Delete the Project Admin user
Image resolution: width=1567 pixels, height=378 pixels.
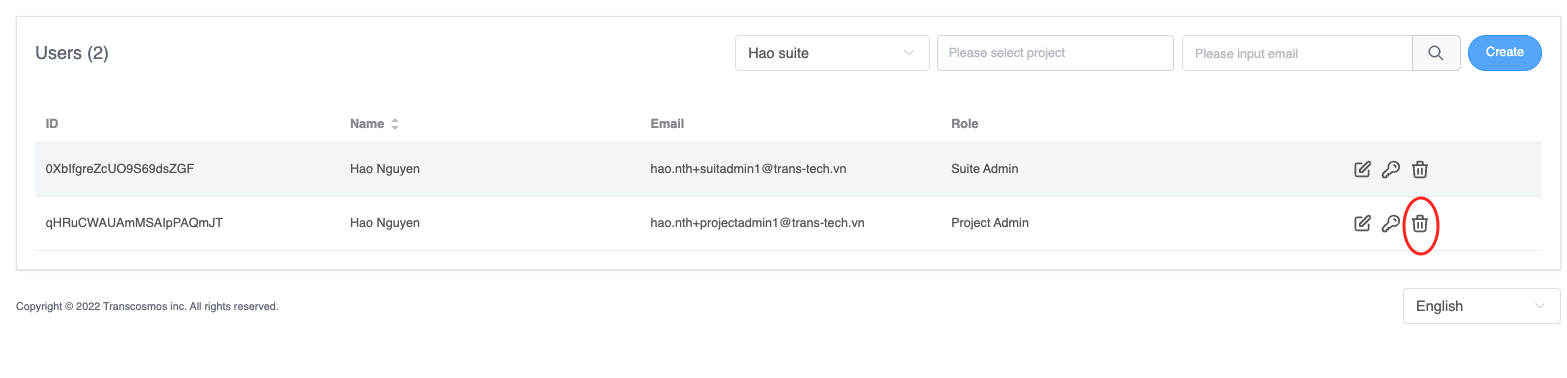1419,223
